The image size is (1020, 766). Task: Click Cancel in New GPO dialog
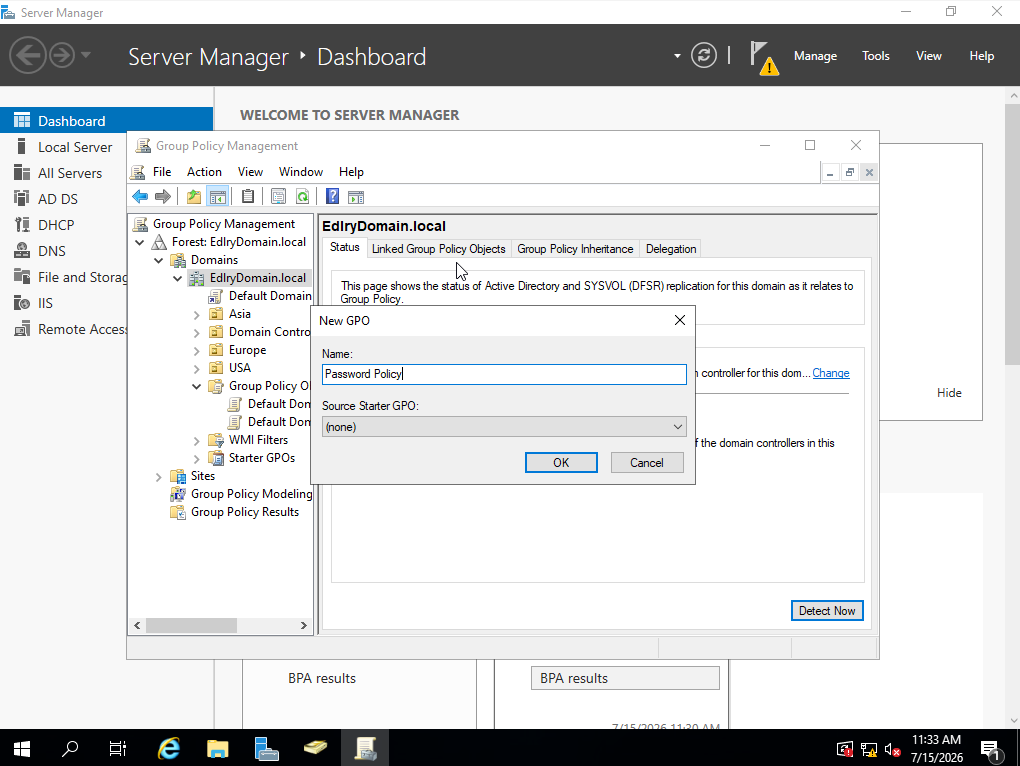[647, 462]
